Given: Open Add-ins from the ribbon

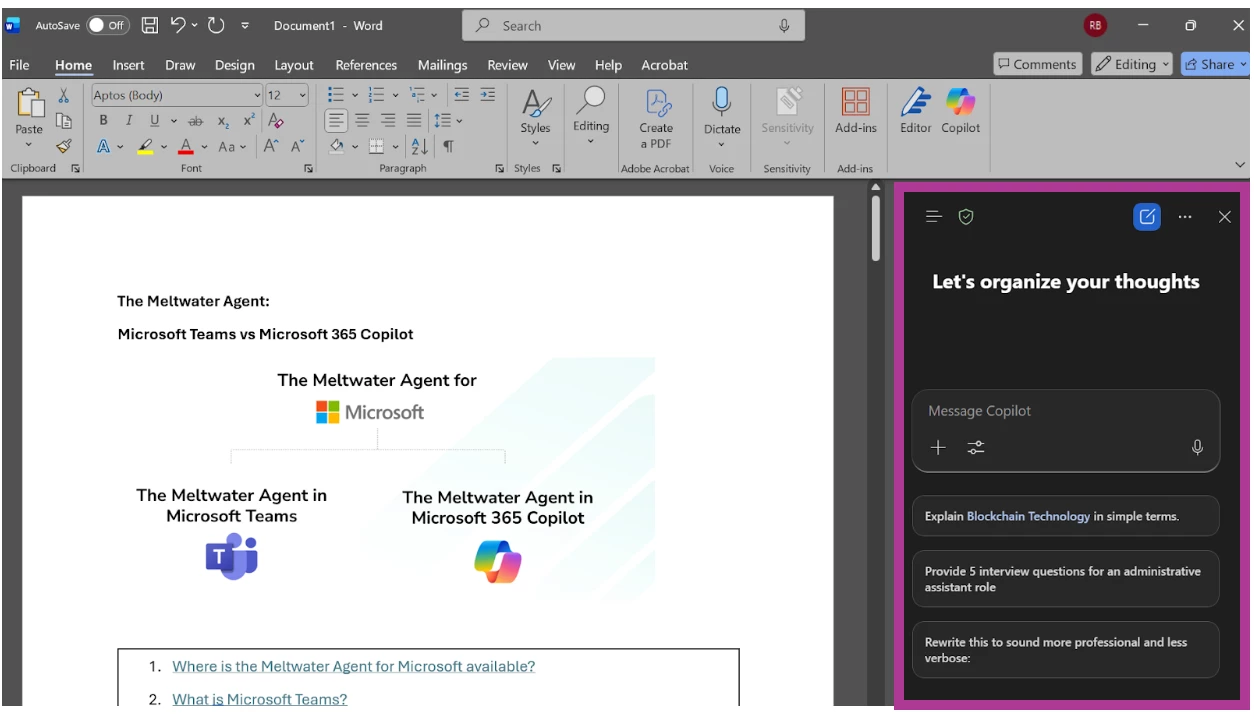Looking at the screenshot, I should 856,111.
